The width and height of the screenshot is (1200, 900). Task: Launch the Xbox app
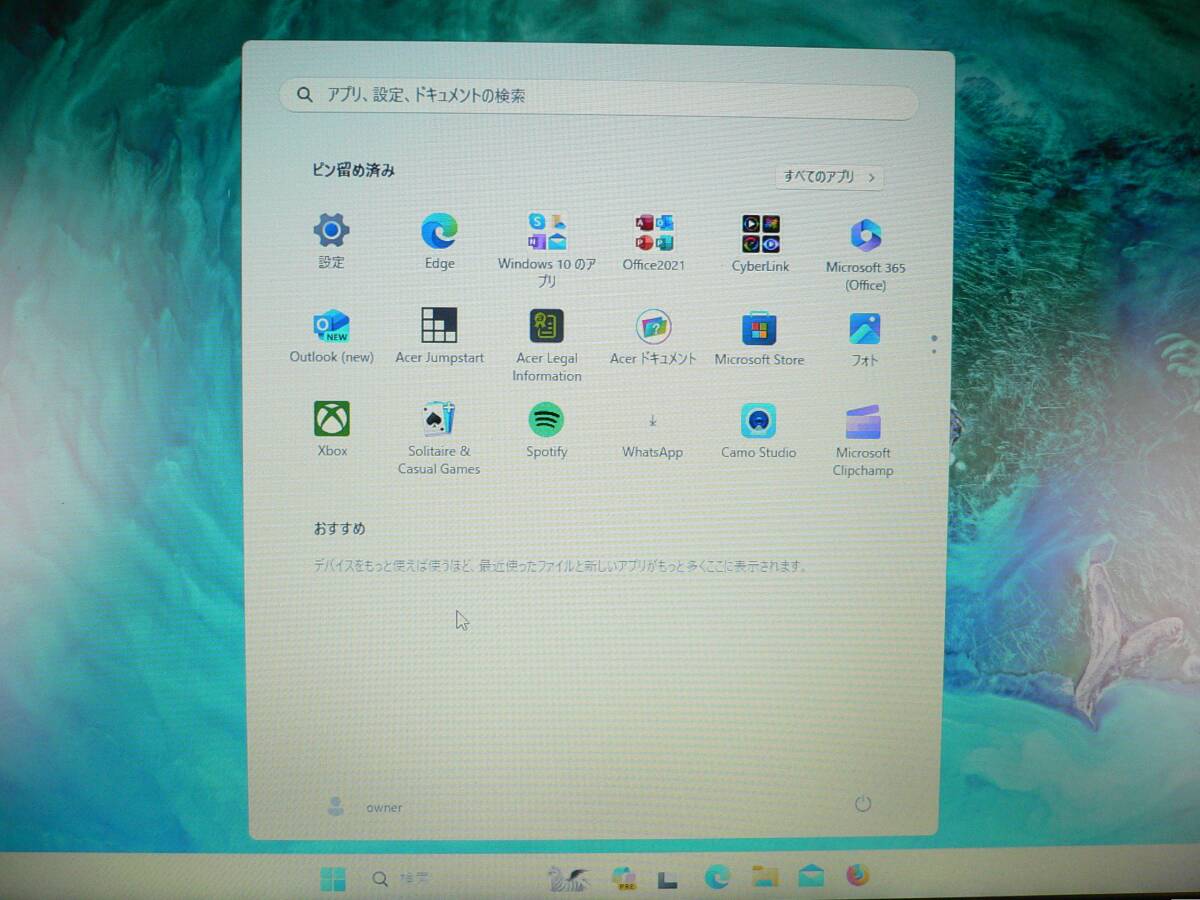pos(332,429)
